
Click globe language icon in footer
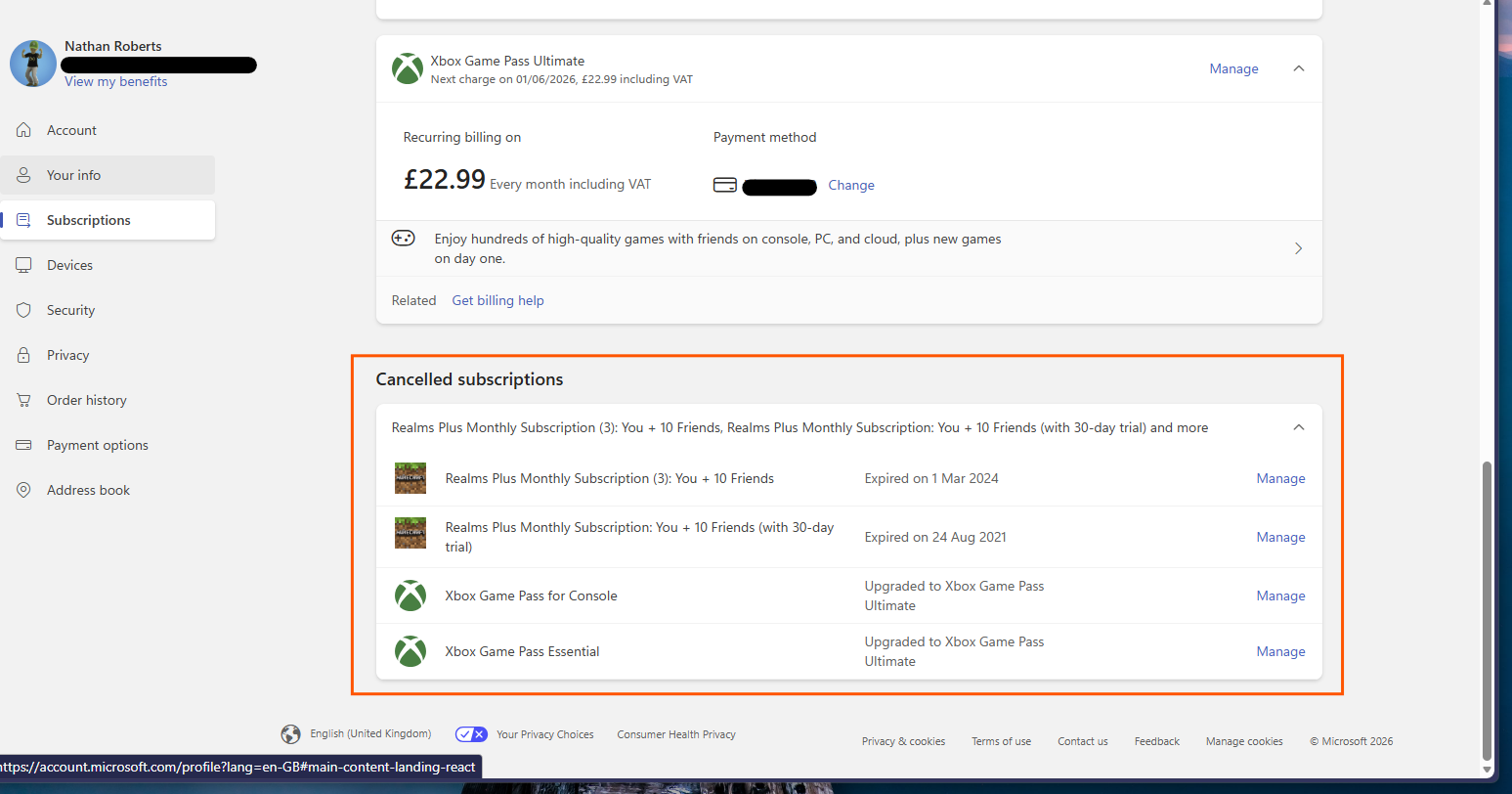click(x=290, y=734)
